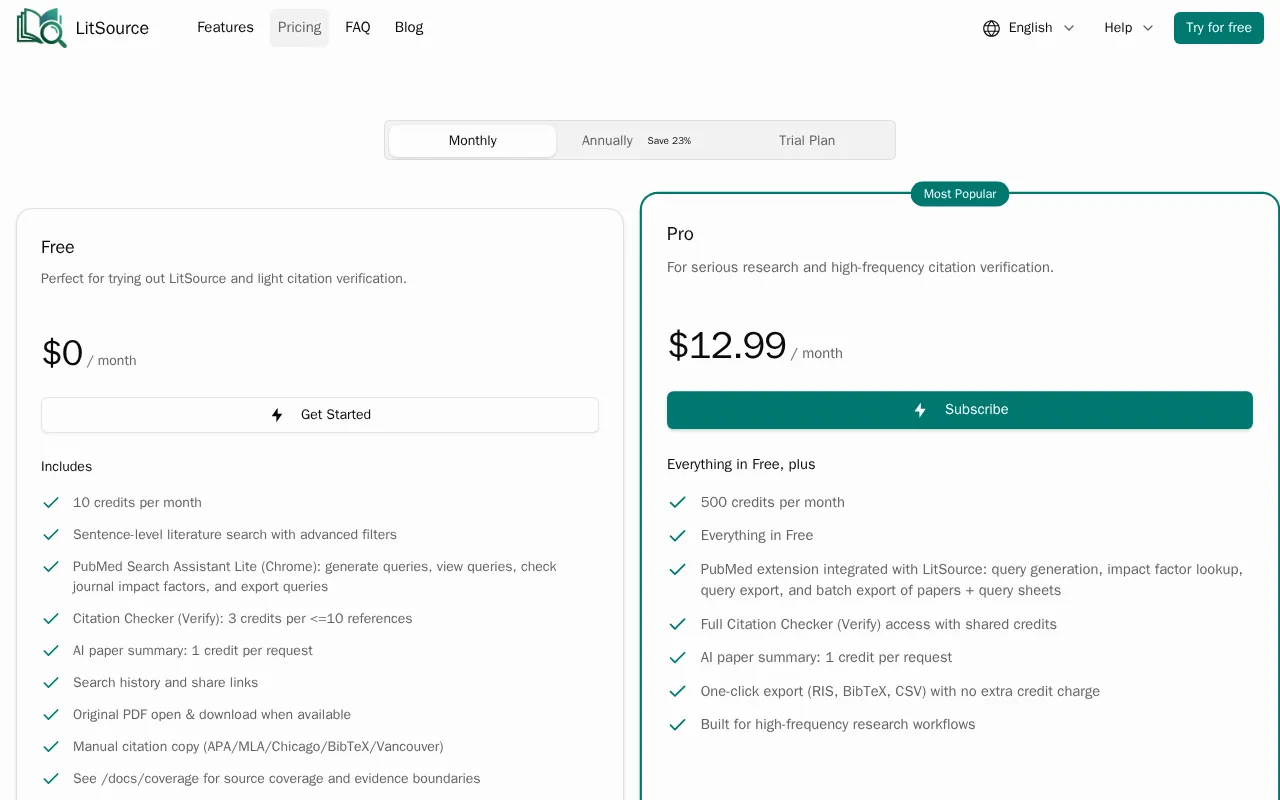Click the Save 23% badge

point(669,141)
